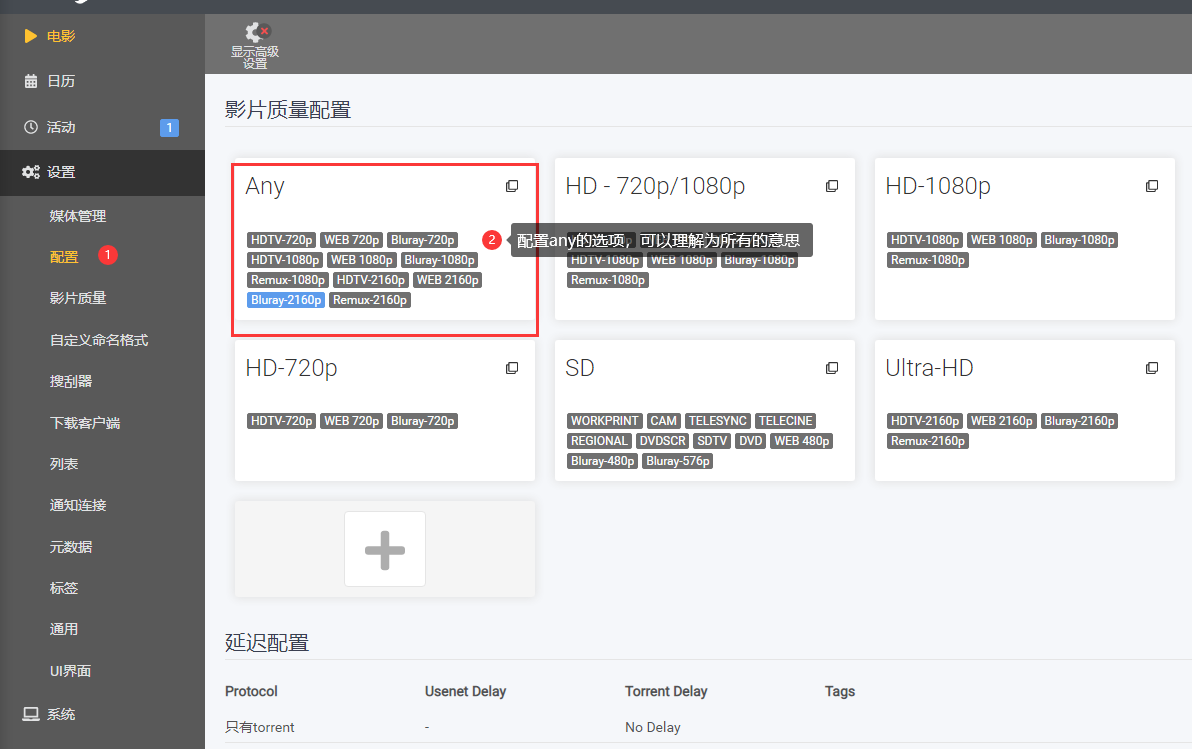Click Remux-1080p tag in HD-1080p profile
The image size is (1192, 749).
[928, 260]
